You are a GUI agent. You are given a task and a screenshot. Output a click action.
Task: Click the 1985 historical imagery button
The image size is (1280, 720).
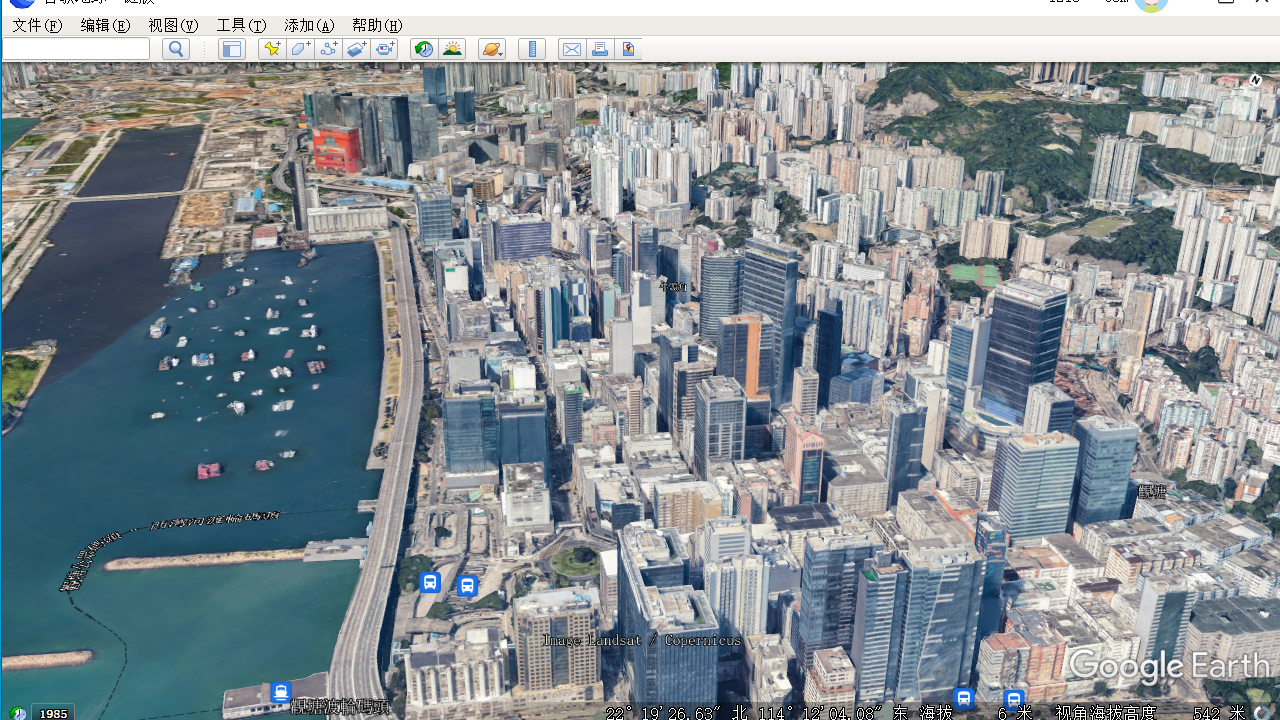tap(53, 713)
